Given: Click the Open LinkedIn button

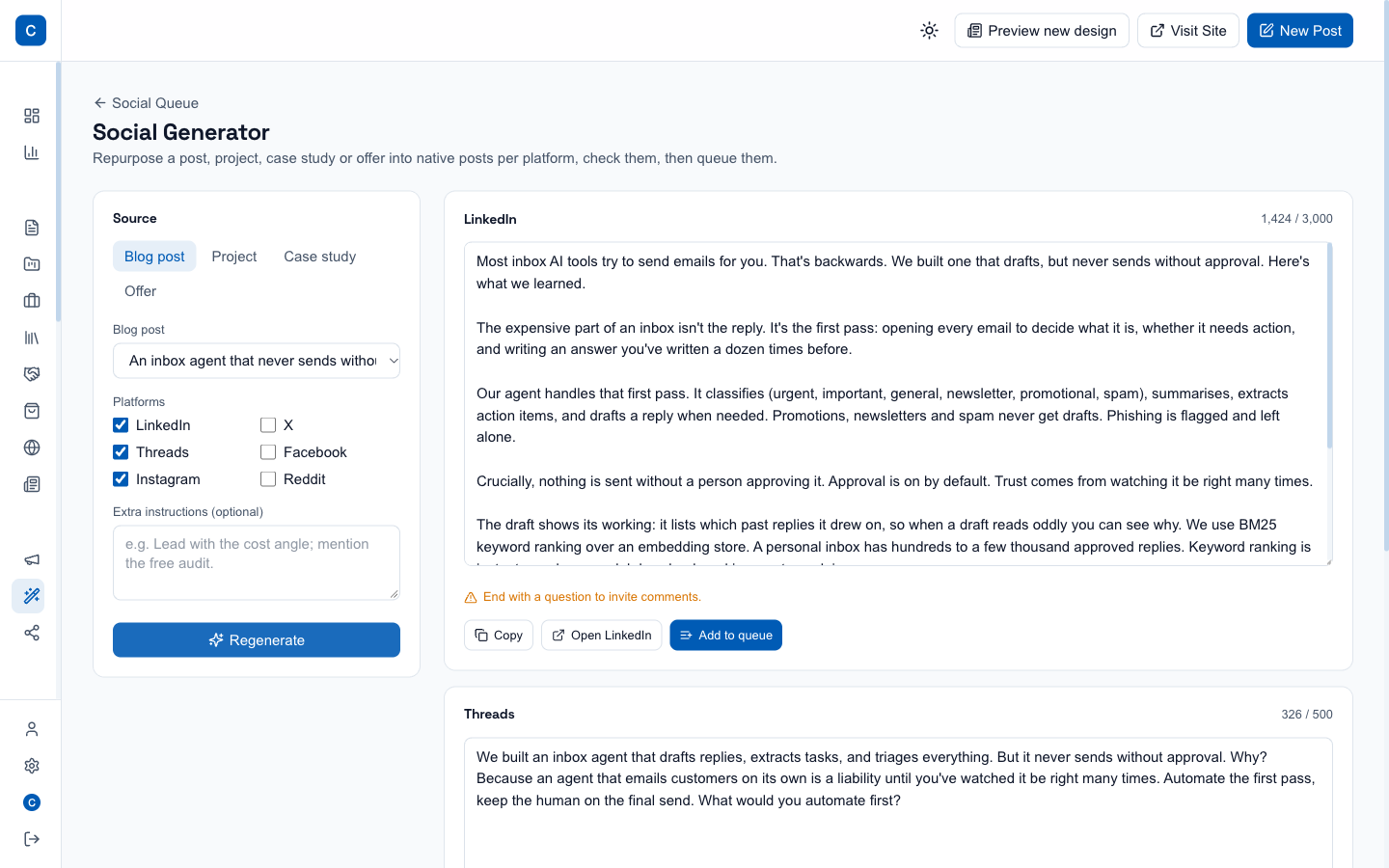Looking at the screenshot, I should [x=602, y=636].
